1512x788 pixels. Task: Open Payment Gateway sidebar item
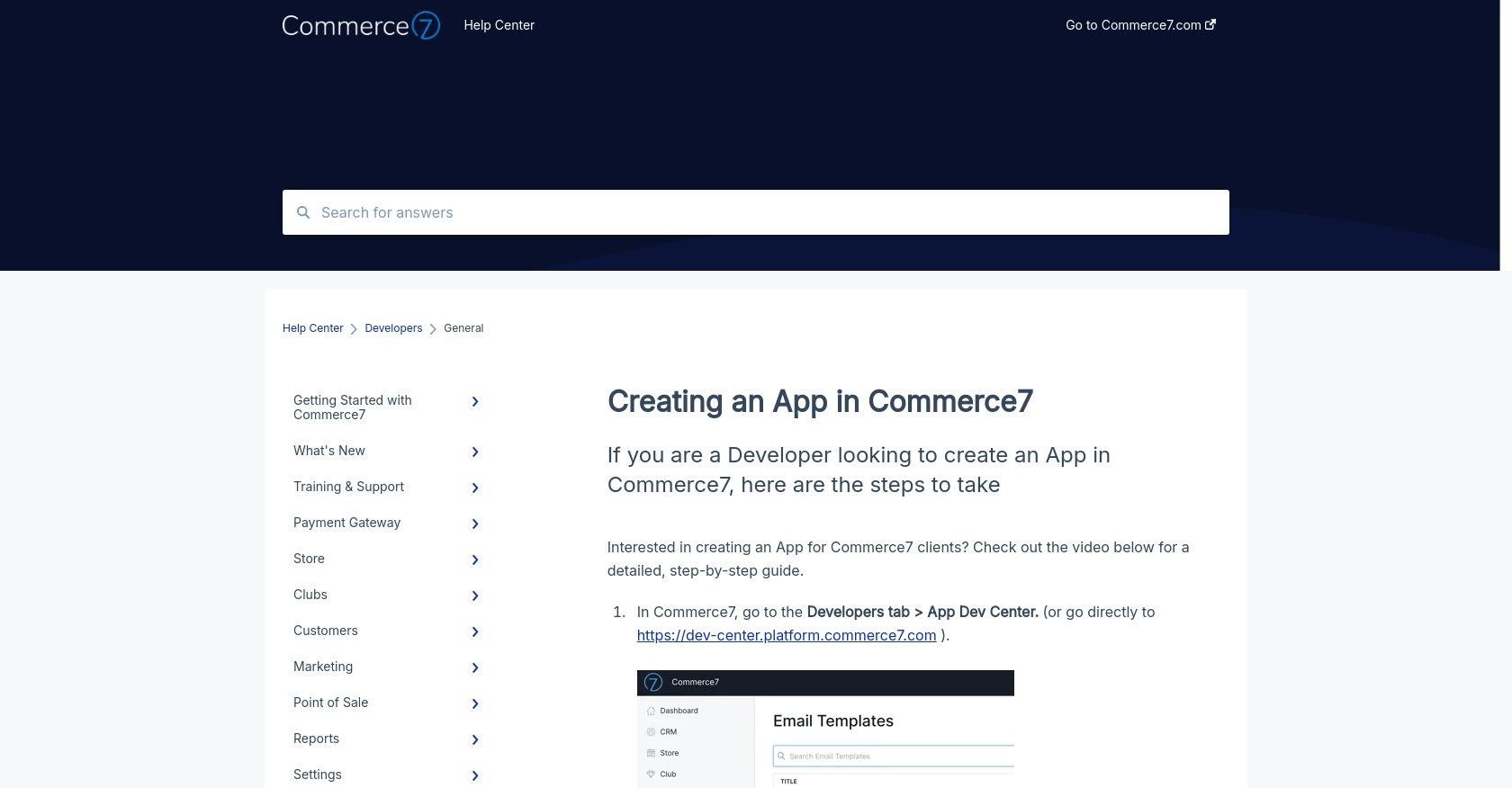[x=346, y=523]
